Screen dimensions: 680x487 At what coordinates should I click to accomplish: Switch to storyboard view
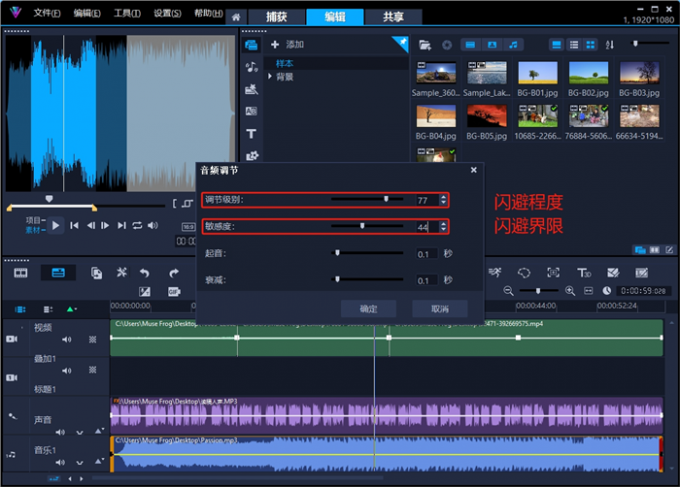pyautogui.click(x=20, y=273)
